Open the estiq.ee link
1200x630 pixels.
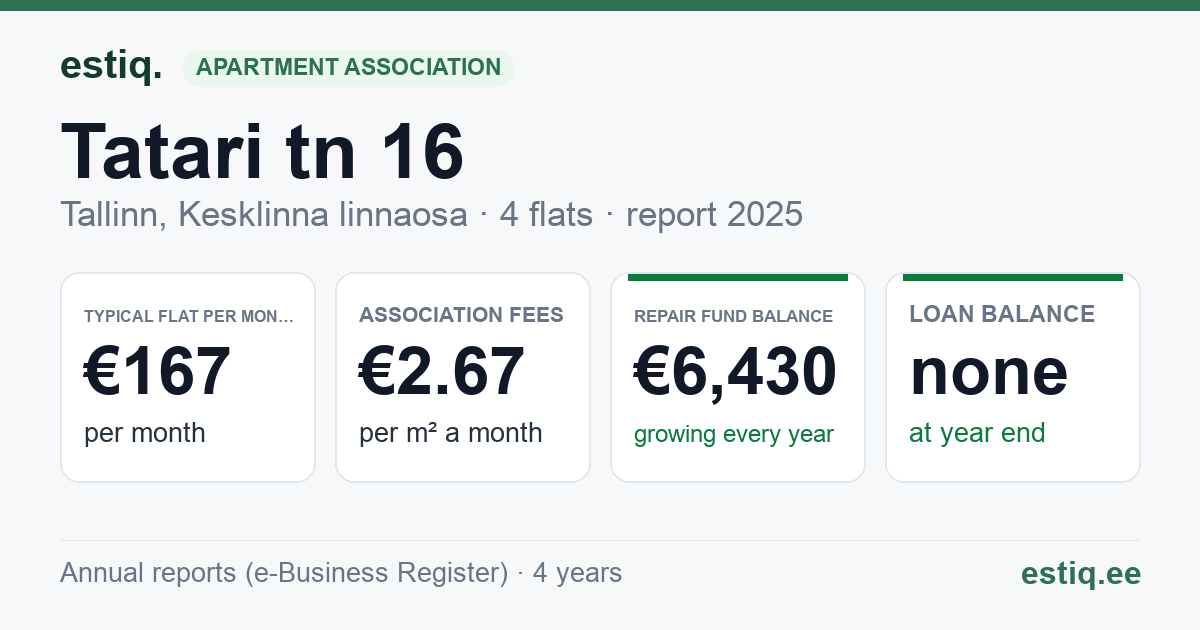point(1081,573)
